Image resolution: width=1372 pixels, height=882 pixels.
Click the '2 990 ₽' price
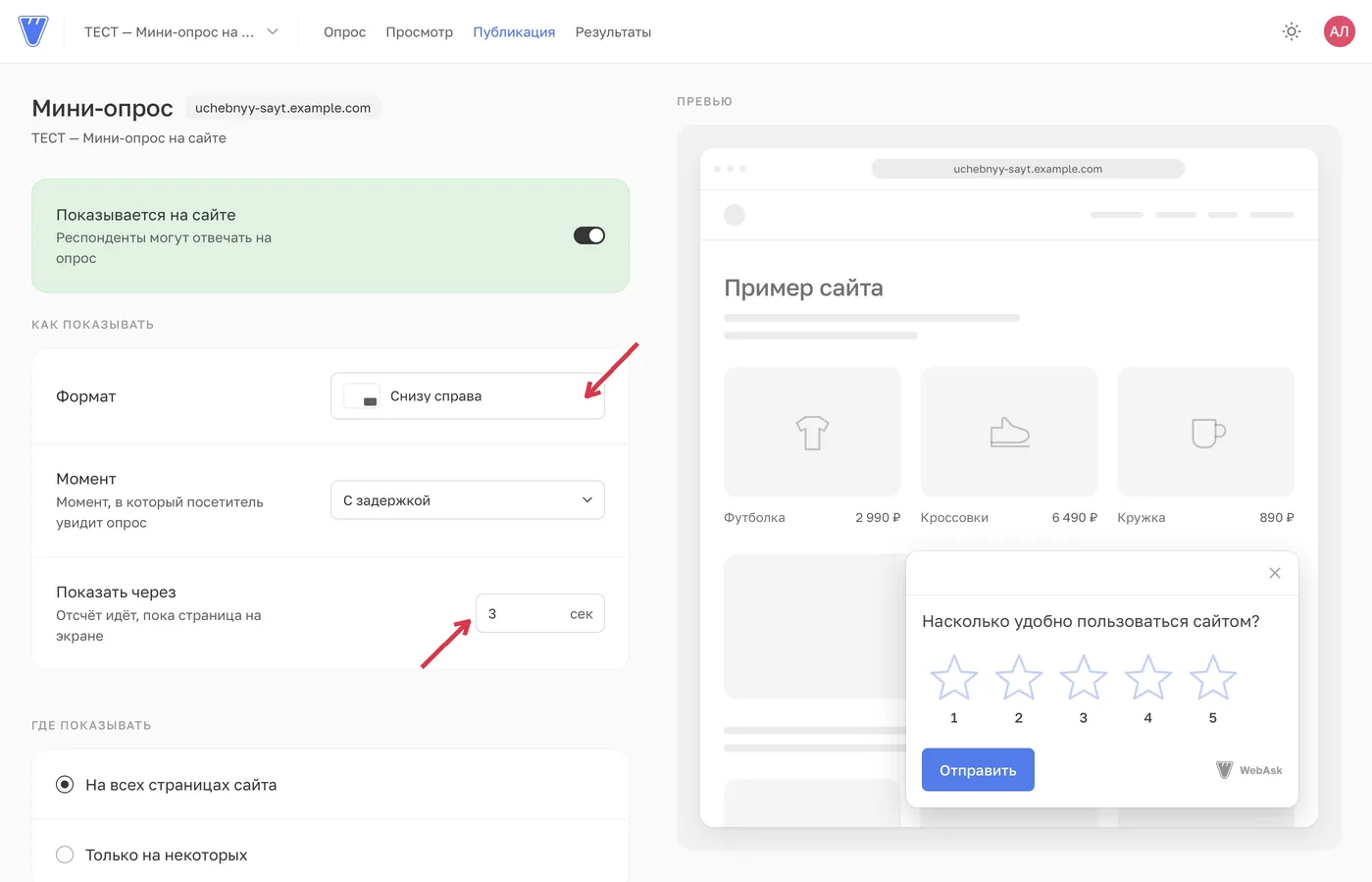tap(877, 518)
